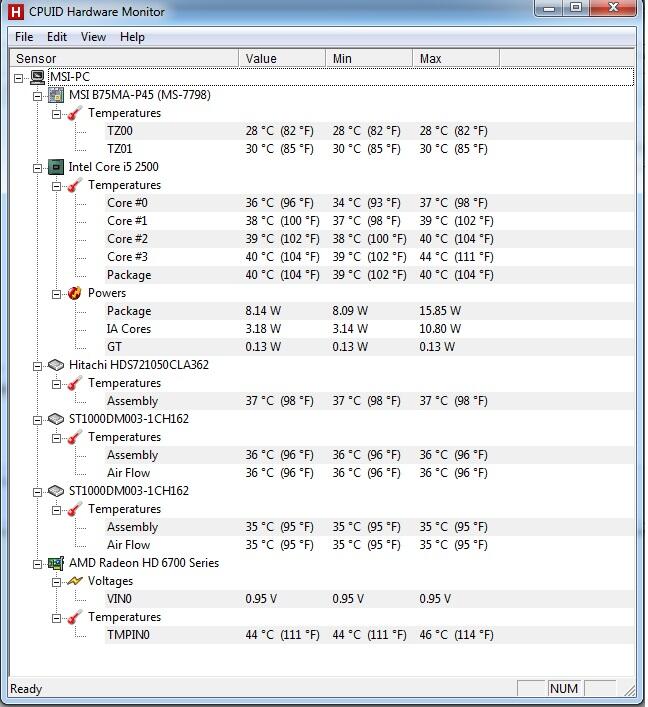The height and width of the screenshot is (707, 648).
Task: Click the Min column header
Action: tap(369, 59)
